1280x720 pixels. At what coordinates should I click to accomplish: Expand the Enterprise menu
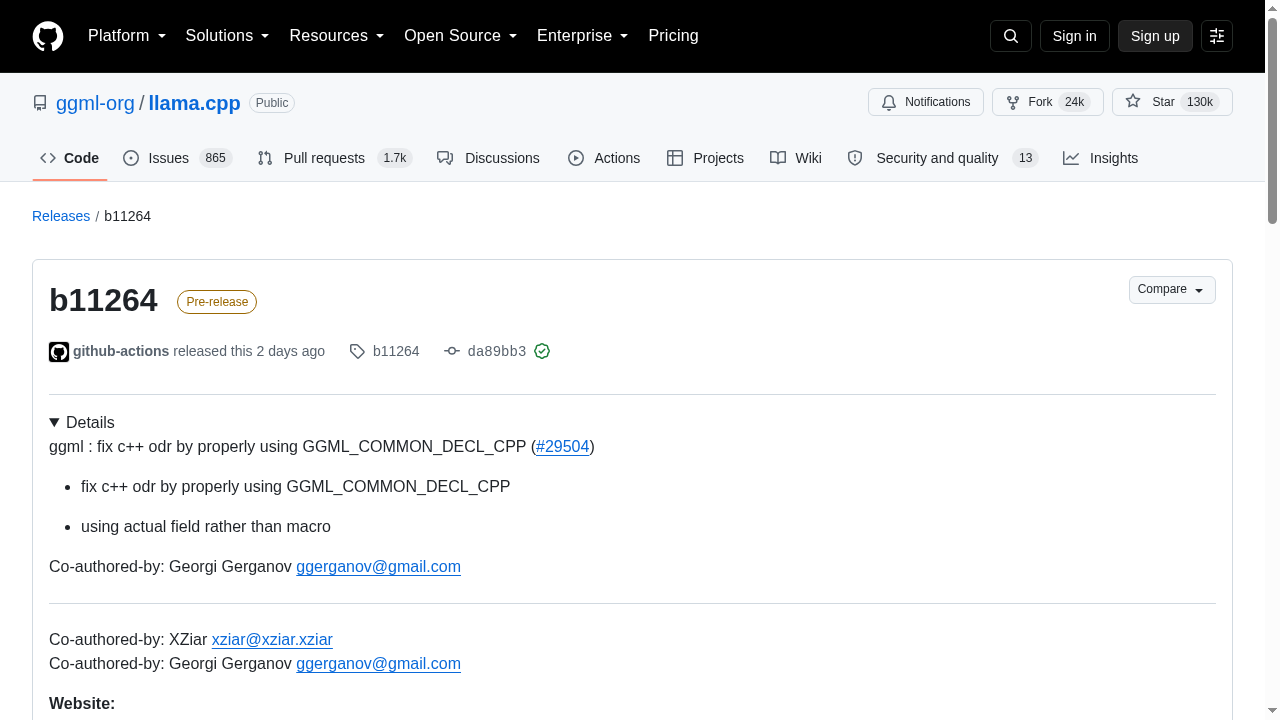tap(583, 36)
